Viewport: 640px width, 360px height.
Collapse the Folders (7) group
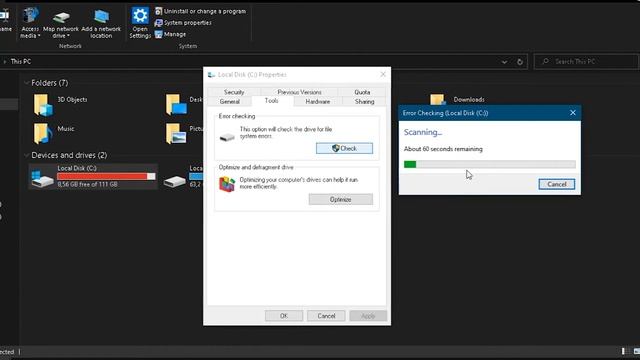tap(27, 83)
